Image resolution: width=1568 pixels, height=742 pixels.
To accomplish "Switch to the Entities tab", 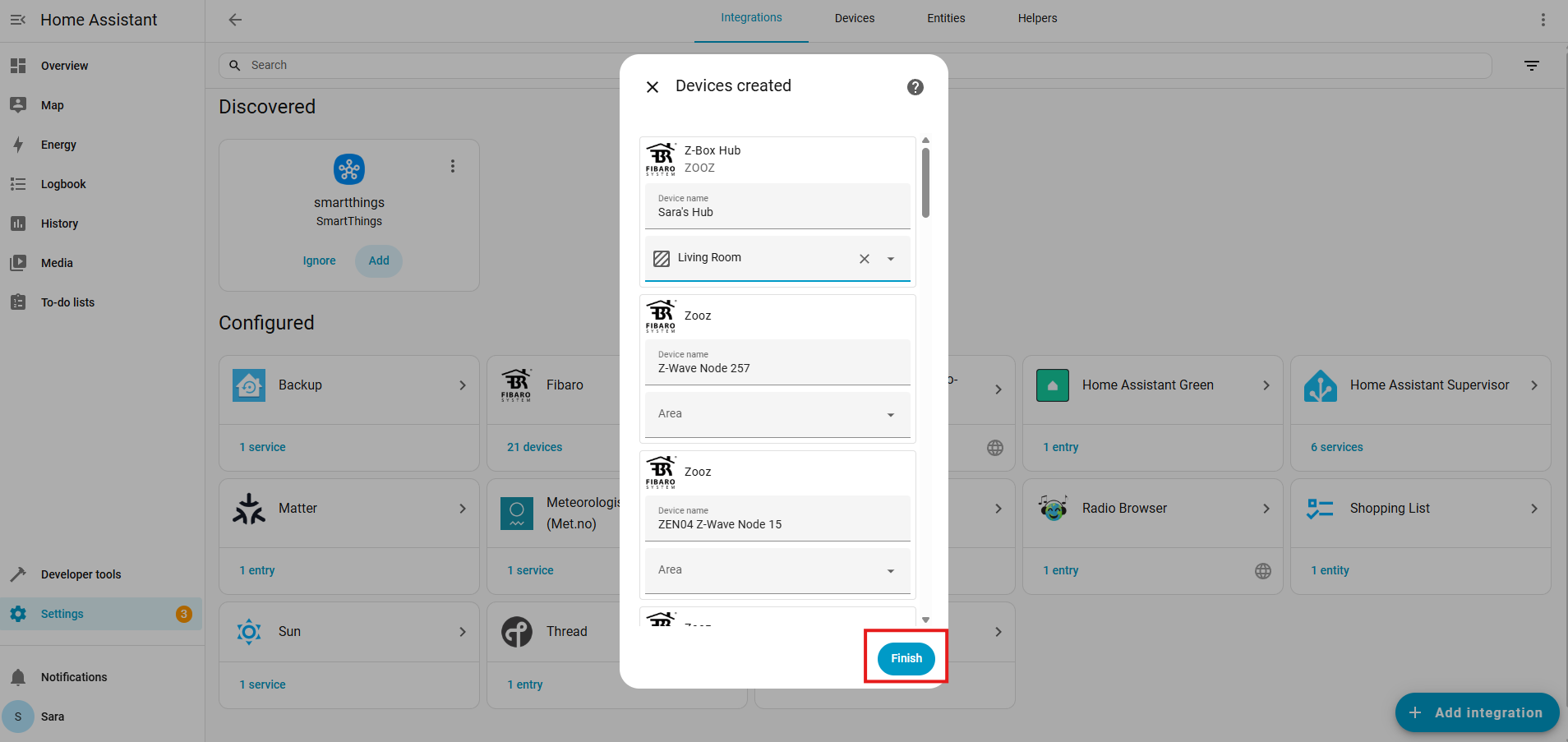I will tap(946, 18).
